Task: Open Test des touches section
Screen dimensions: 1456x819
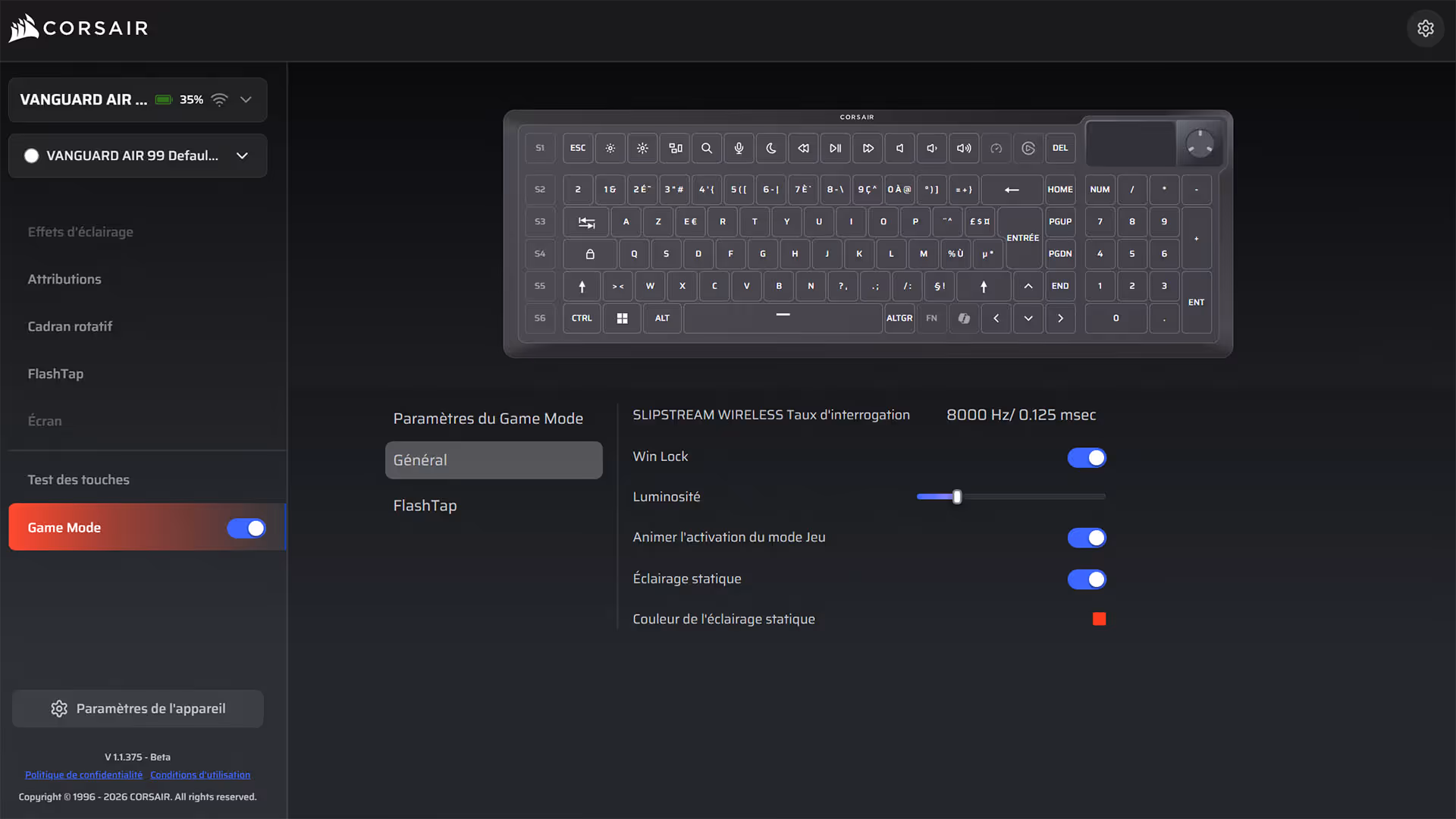Action: [x=78, y=480]
